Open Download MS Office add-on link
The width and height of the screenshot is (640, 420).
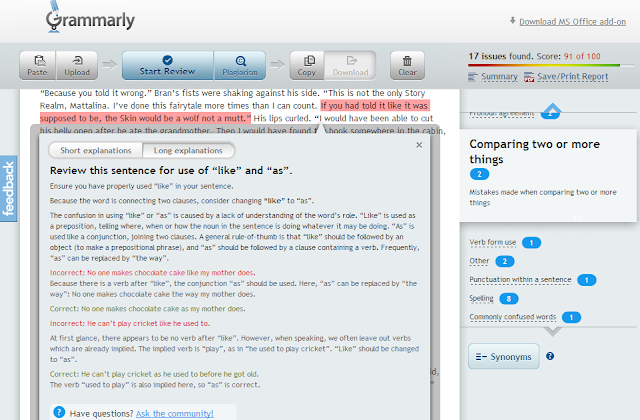tap(572, 22)
